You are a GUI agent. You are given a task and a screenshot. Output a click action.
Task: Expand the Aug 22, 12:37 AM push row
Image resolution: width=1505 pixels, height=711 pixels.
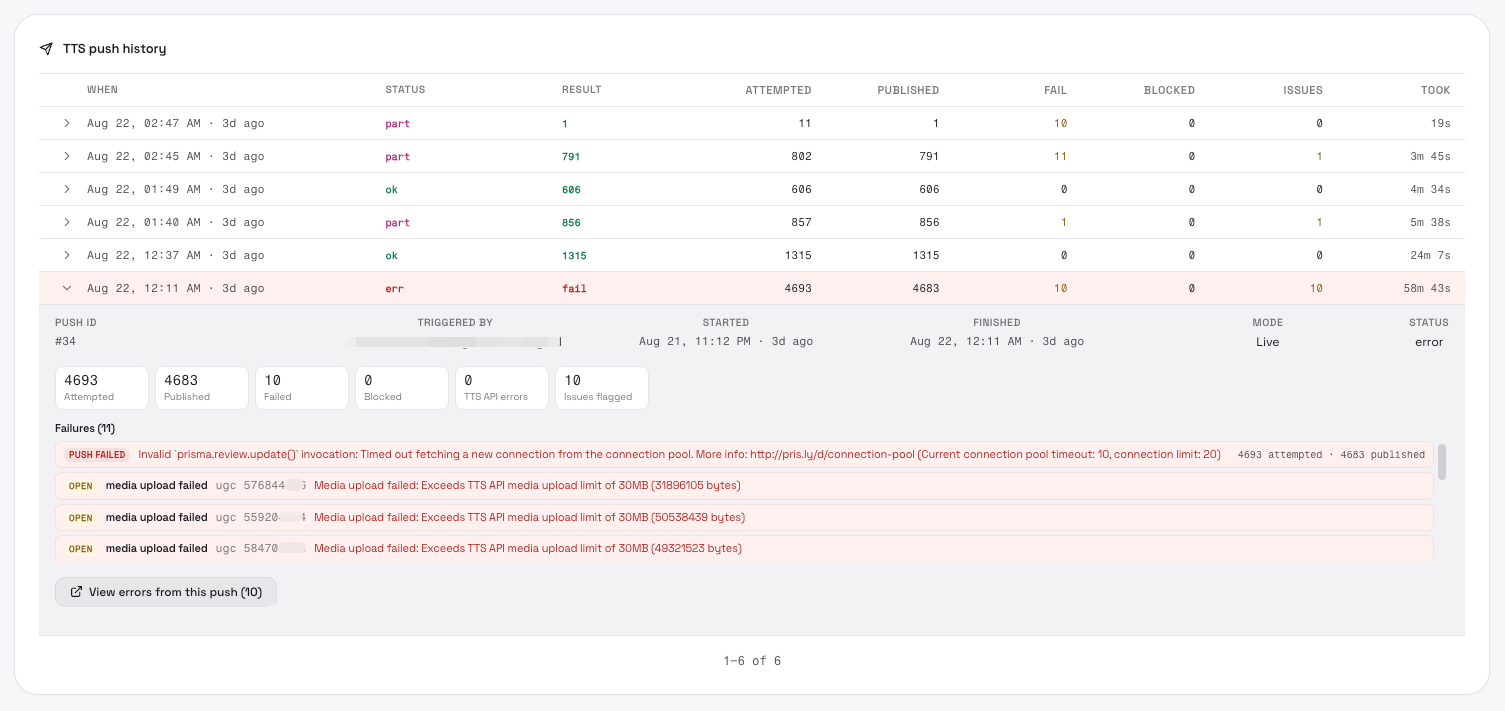[67, 256]
